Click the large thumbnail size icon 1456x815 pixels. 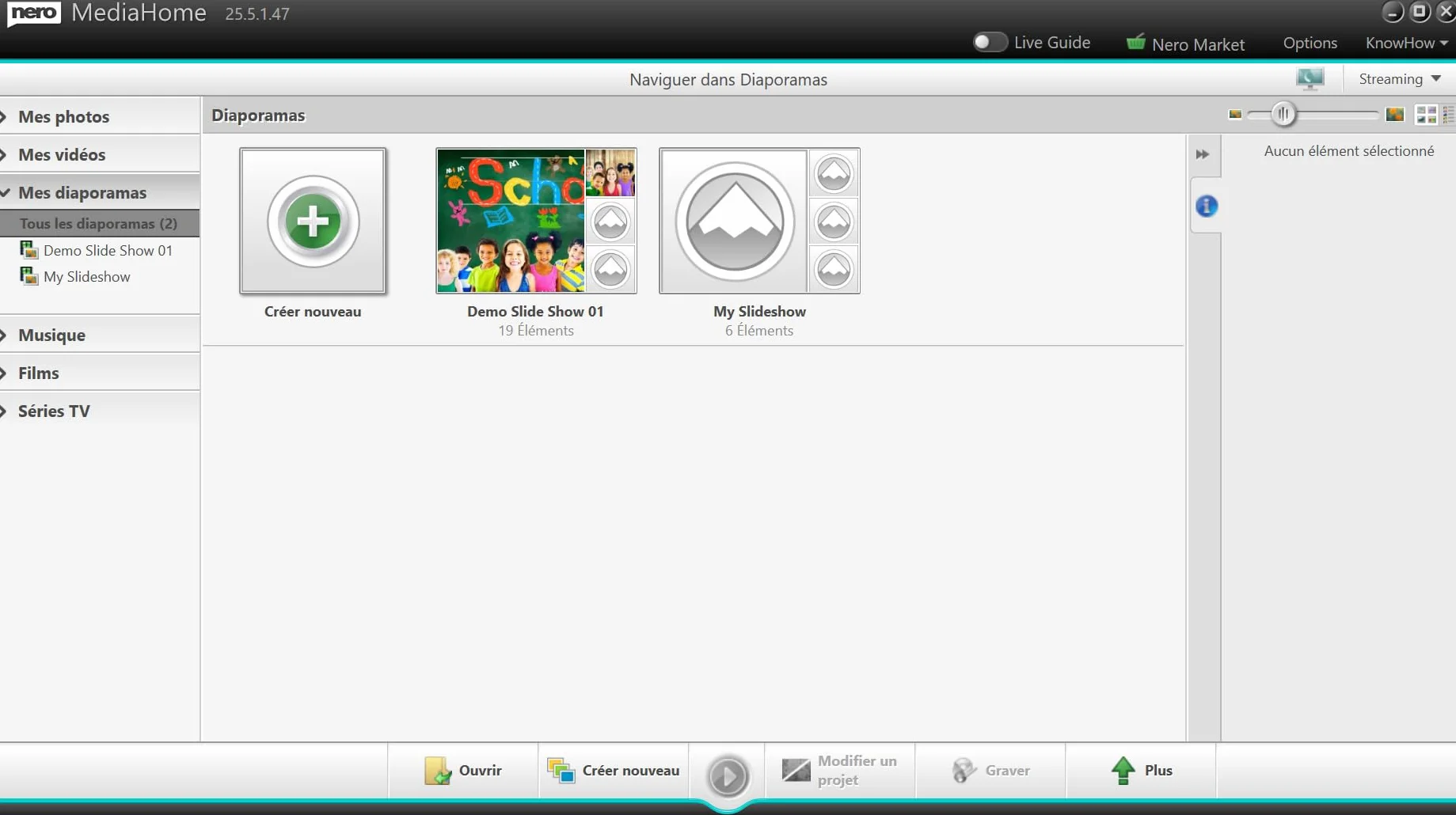(1395, 115)
